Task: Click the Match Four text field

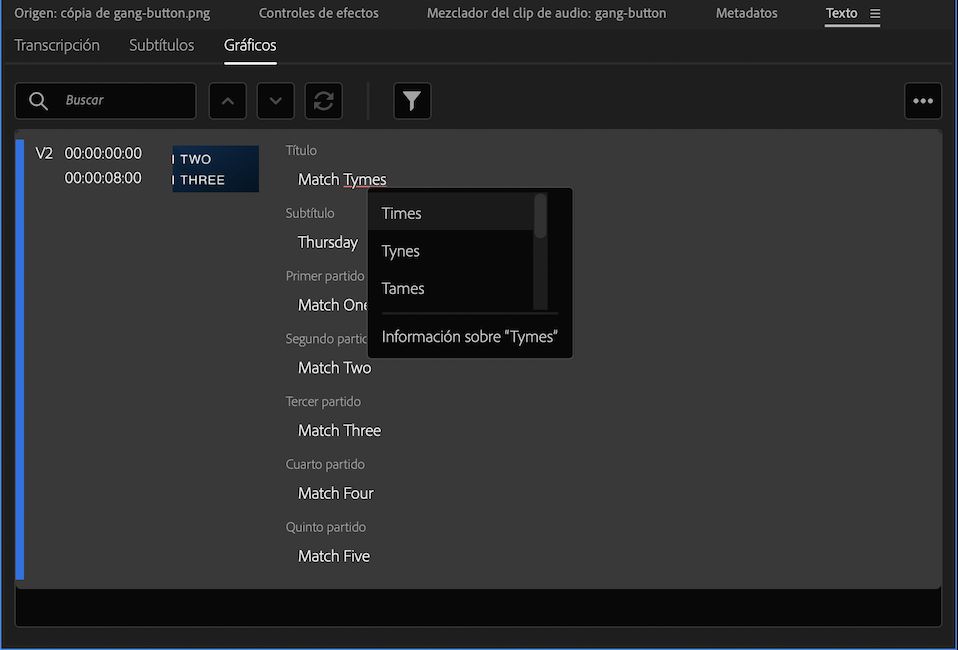Action: [x=335, y=494]
